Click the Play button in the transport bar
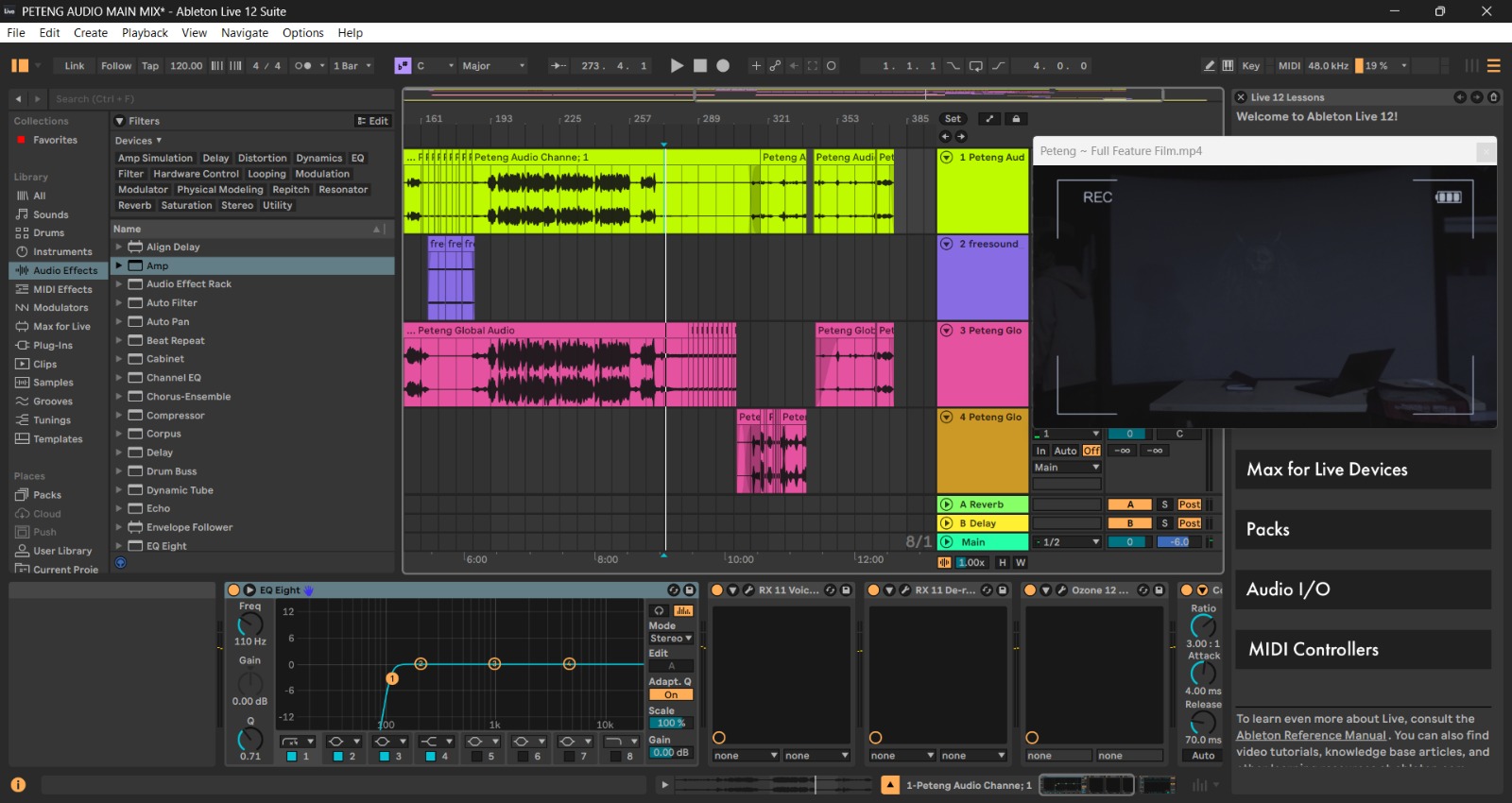The image size is (1512, 803). click(677, 66)
